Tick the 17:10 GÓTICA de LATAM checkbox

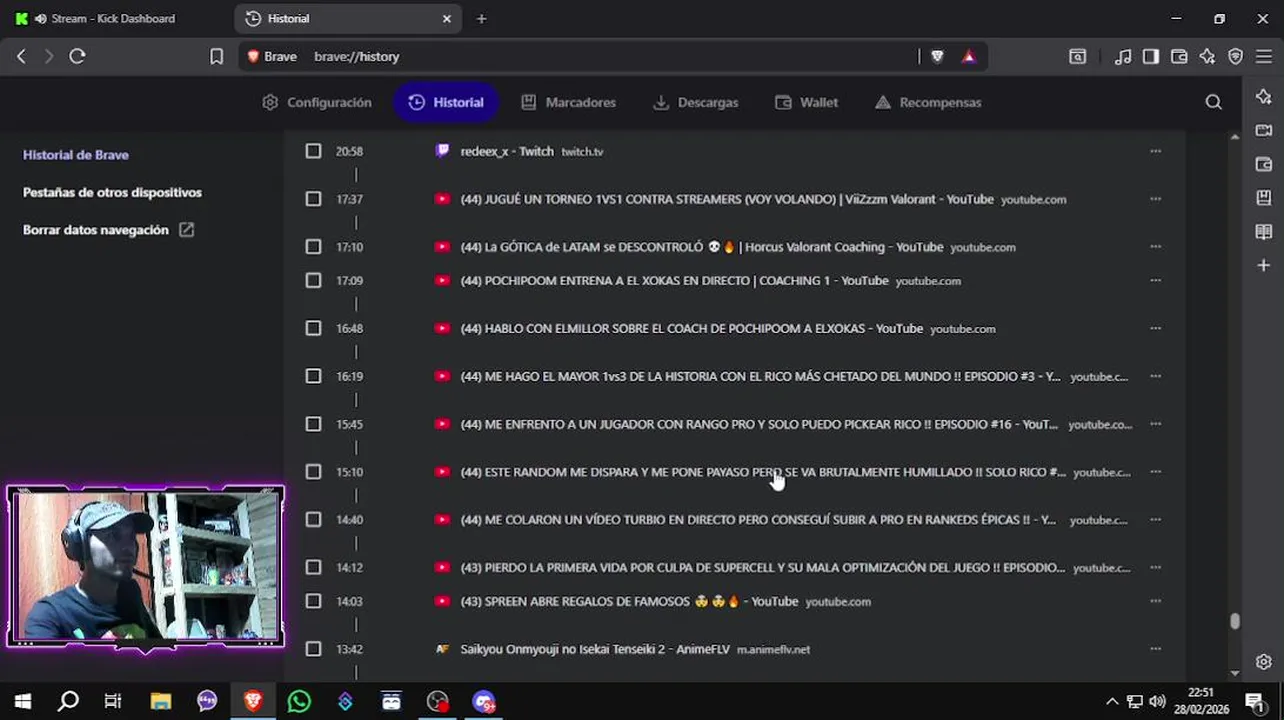tap(313, 247)
